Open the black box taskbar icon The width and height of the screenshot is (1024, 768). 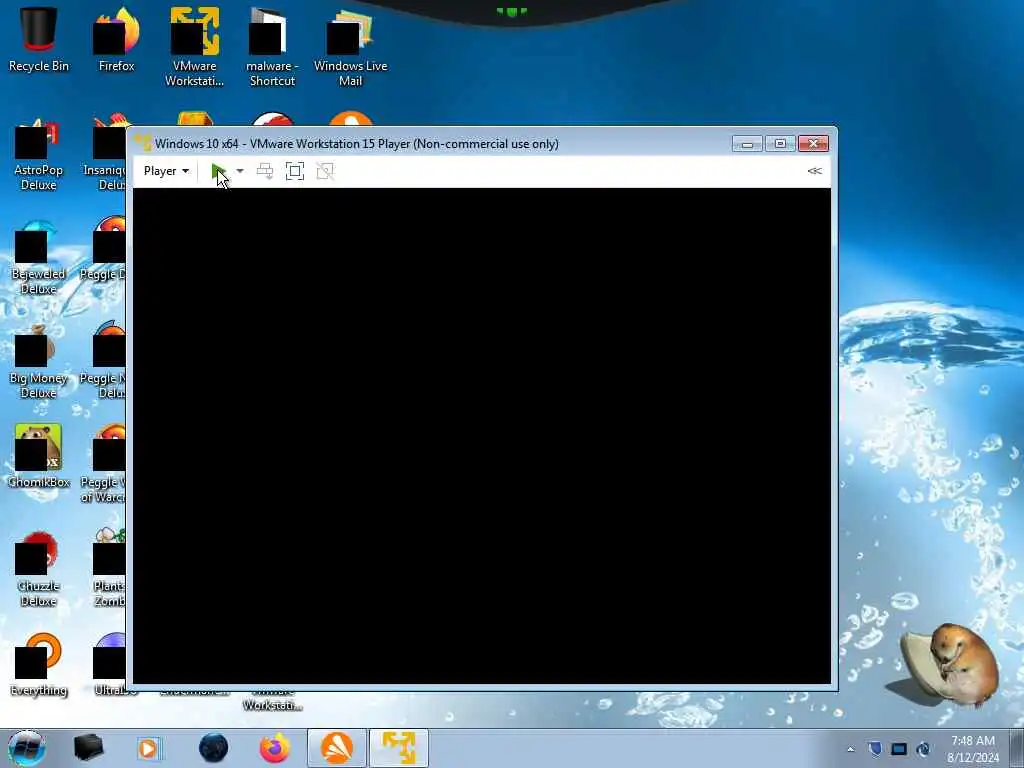click(88, 748)
